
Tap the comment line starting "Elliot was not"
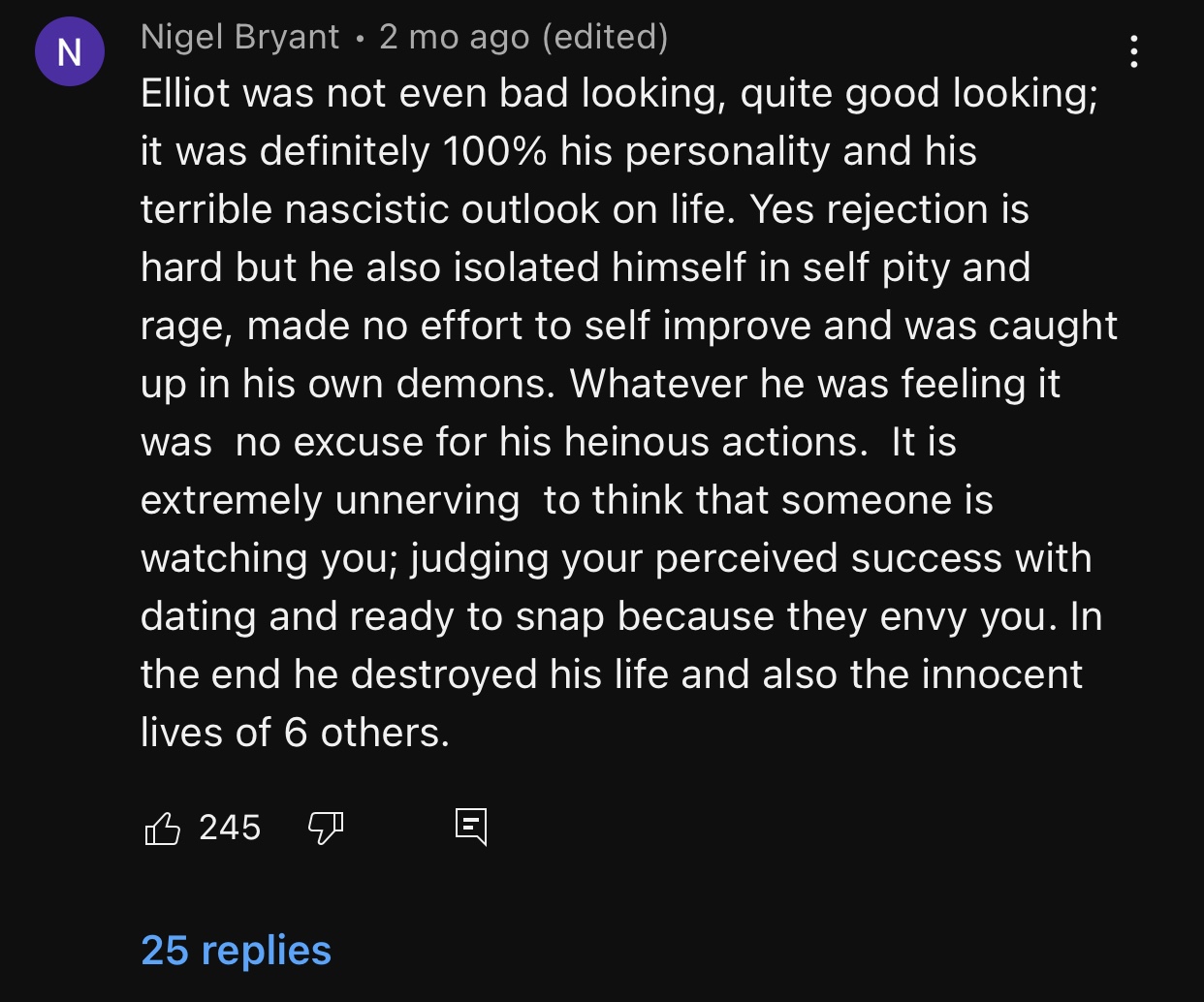pos(619,94)
